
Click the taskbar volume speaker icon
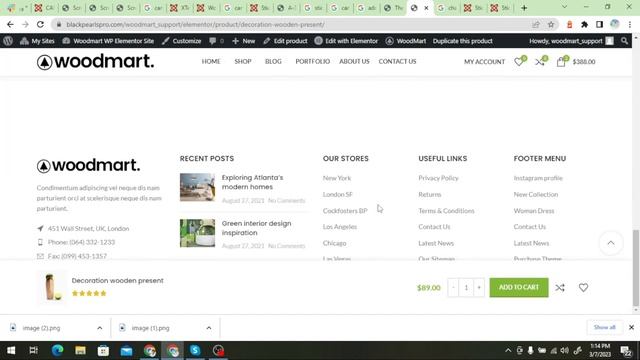coord(564,351)
